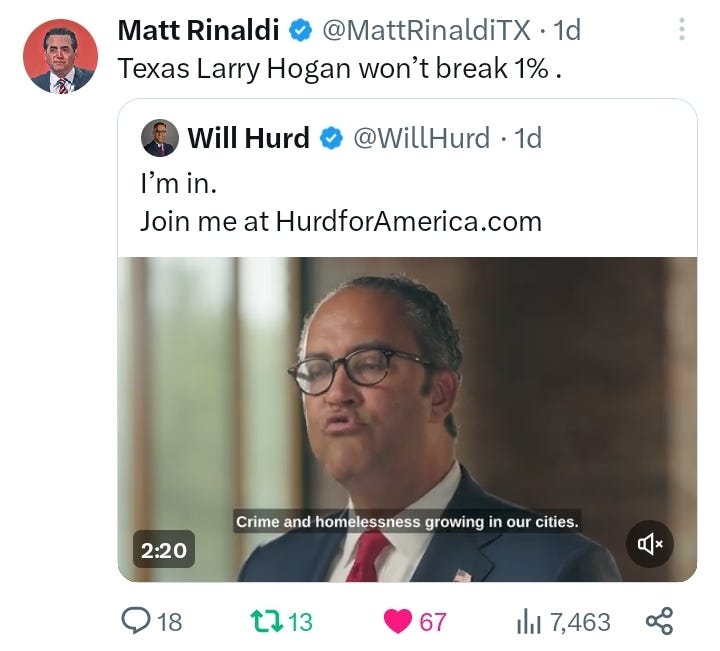
Task: Click Matt Rinaldi's profile avatar
Action: pyautogui.click(x=61, y=56)
